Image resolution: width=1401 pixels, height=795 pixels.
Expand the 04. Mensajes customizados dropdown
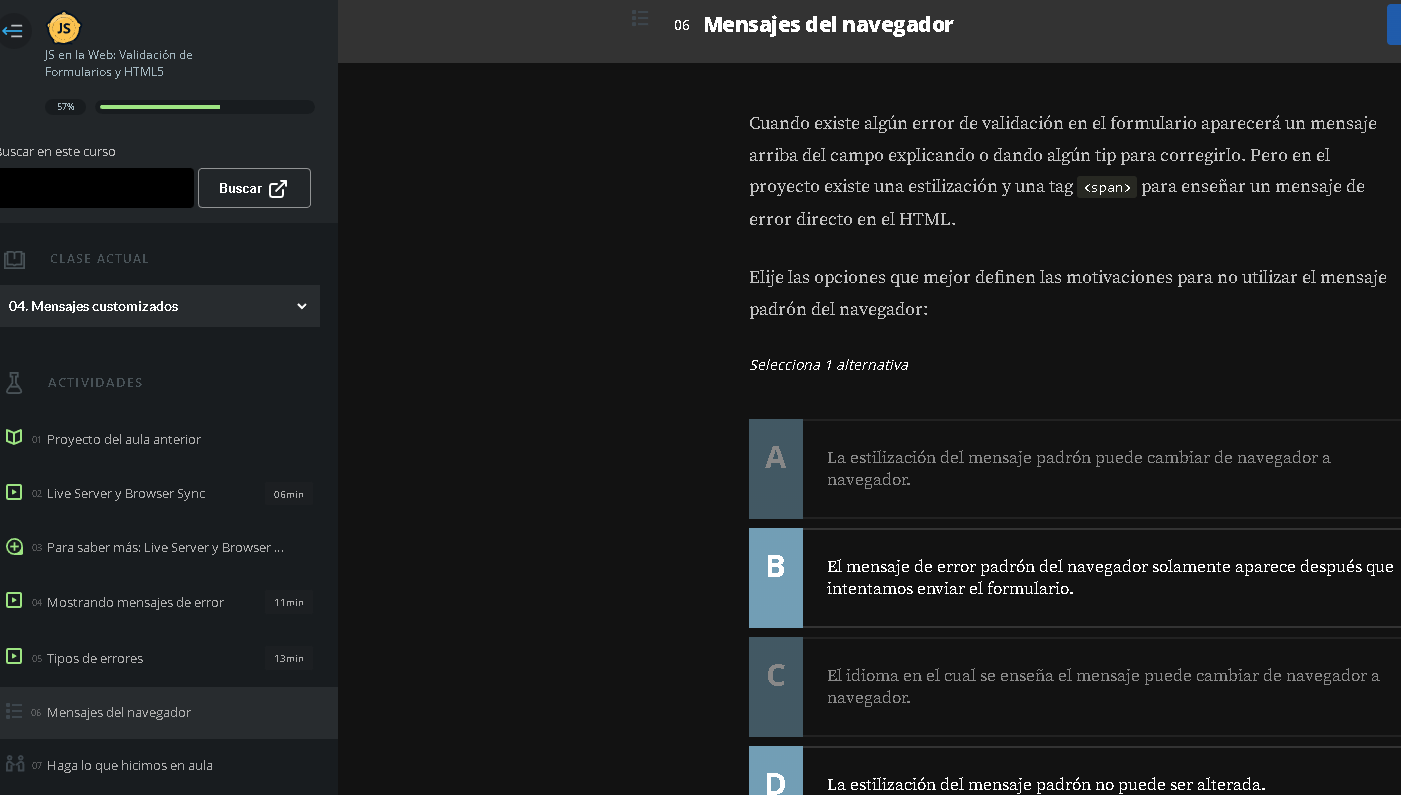point(159,306)
